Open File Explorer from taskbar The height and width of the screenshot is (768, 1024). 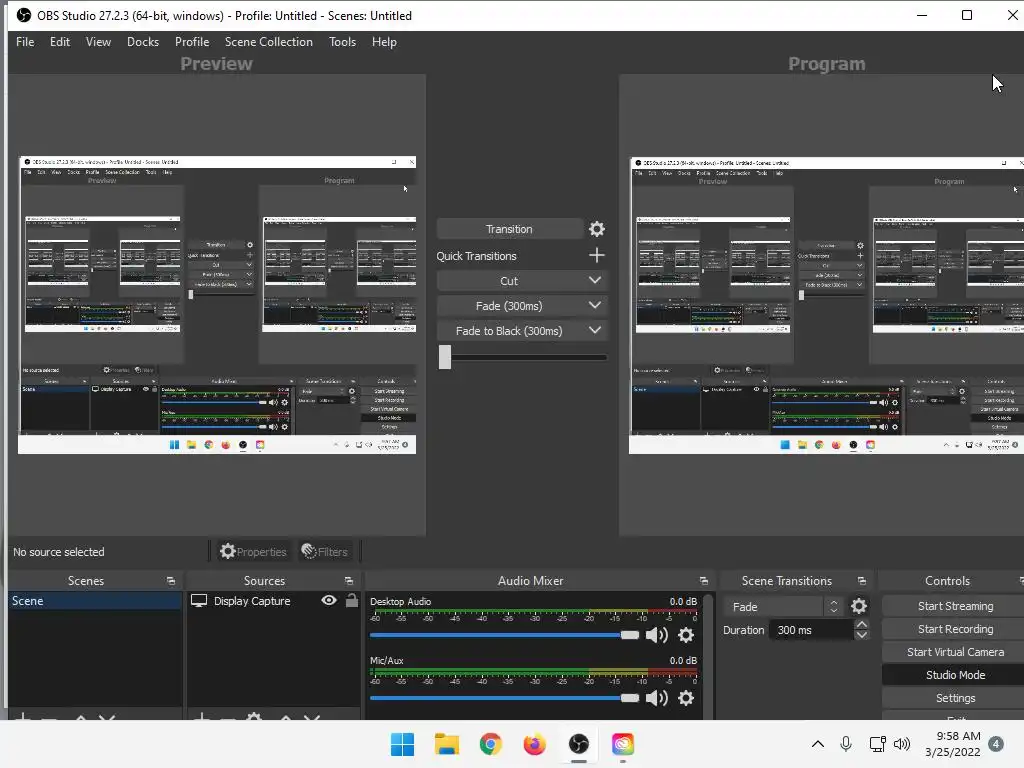tap(447, 744)
